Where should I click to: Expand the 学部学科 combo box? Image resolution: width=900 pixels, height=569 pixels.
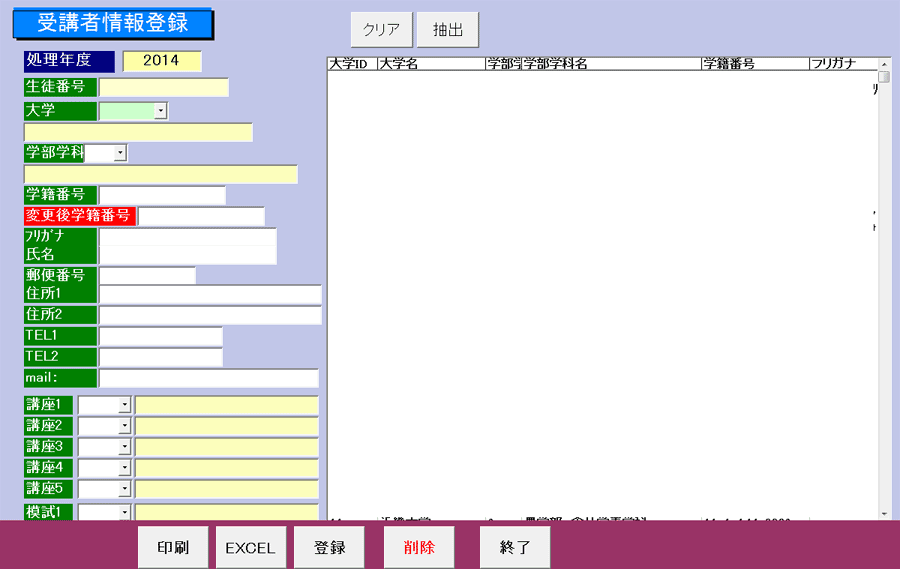tap(120, 153)
